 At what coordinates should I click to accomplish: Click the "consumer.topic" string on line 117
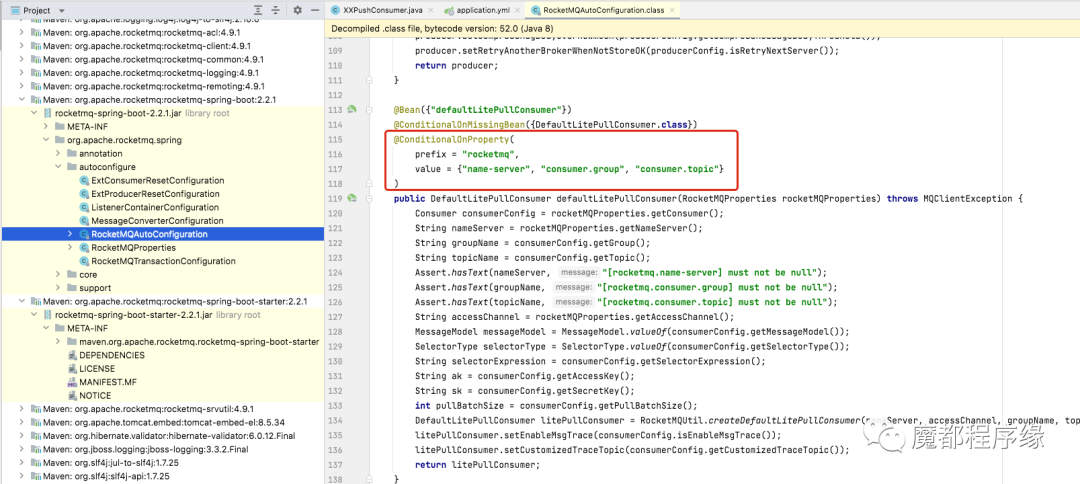[677, 169]
